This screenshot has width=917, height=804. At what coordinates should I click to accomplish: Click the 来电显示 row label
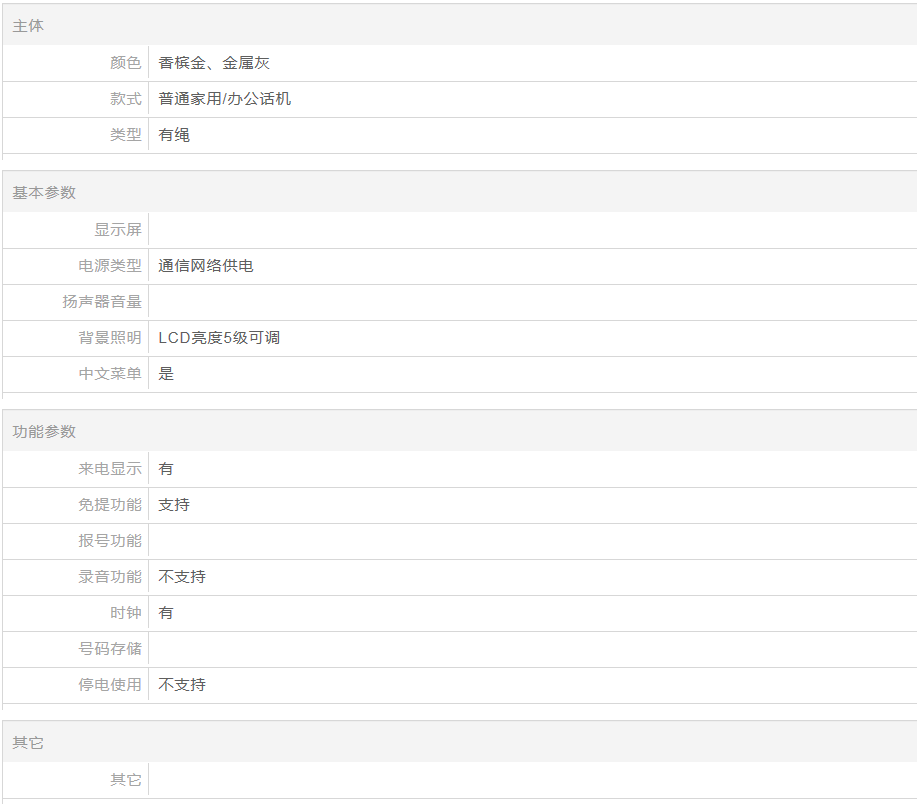110,469
